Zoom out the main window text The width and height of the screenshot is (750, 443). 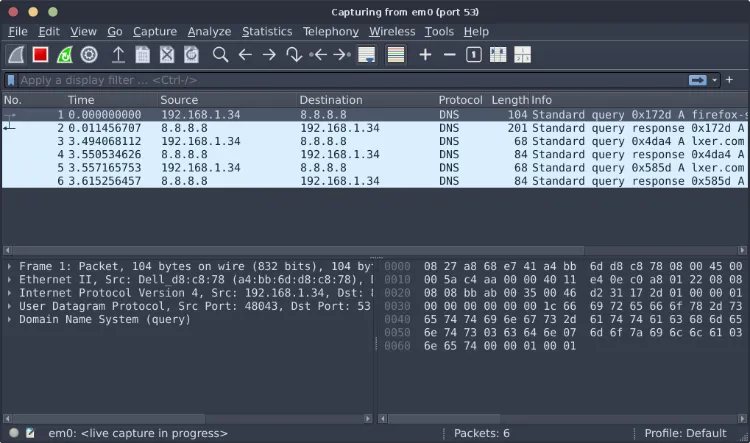450,55
